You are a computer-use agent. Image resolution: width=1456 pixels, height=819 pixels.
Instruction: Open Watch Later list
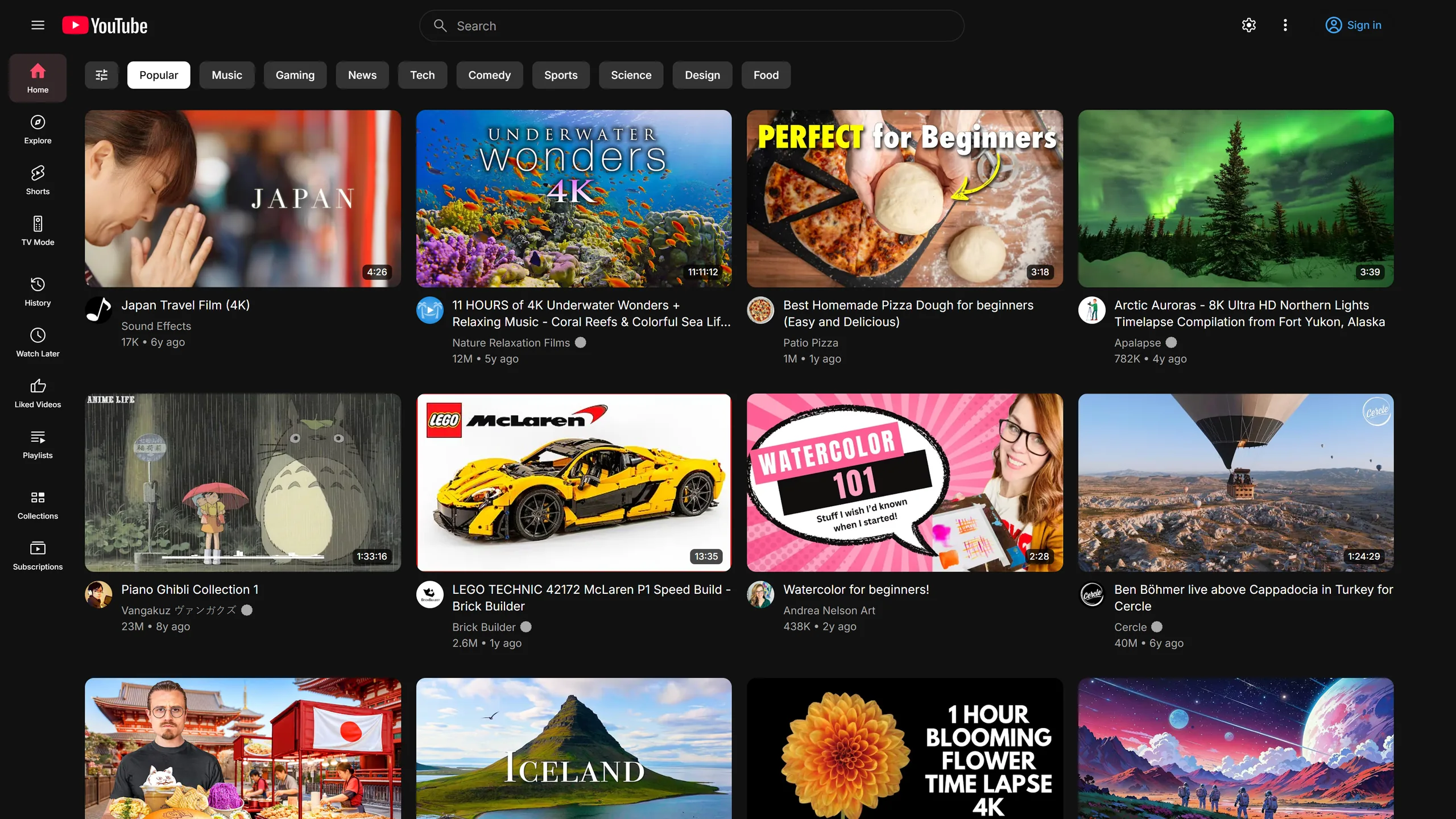[38, 342]
